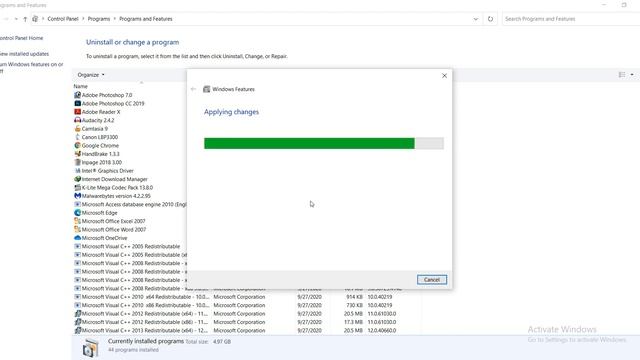
Task: Click the Search Programs and Features box
Action: point(571,19)
